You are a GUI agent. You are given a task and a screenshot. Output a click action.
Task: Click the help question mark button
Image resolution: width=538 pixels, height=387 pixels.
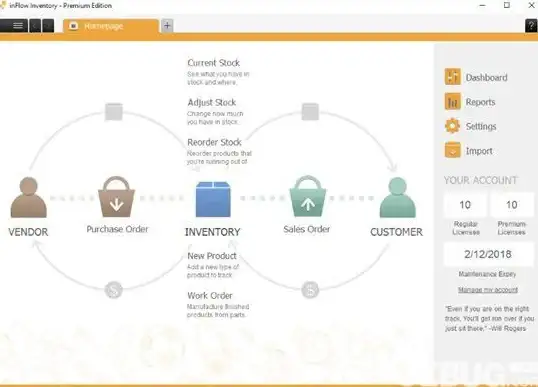pos(531,26)
